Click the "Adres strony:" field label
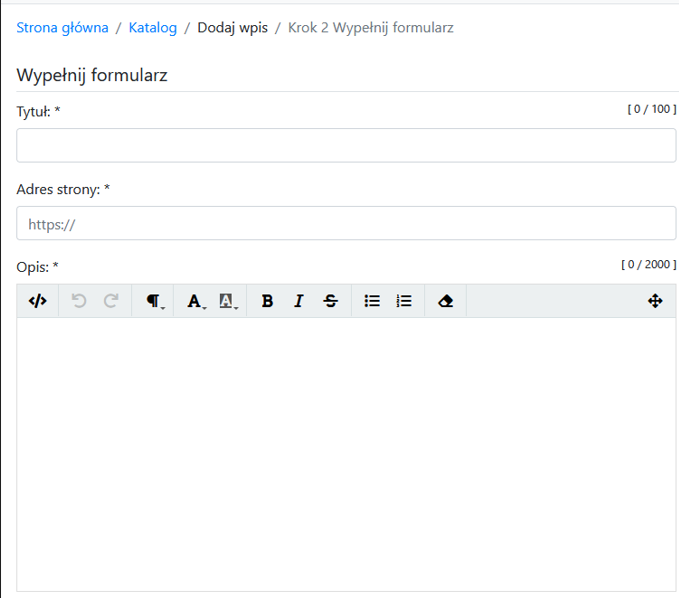Screen dimensions: 679x598 (63, 189)
